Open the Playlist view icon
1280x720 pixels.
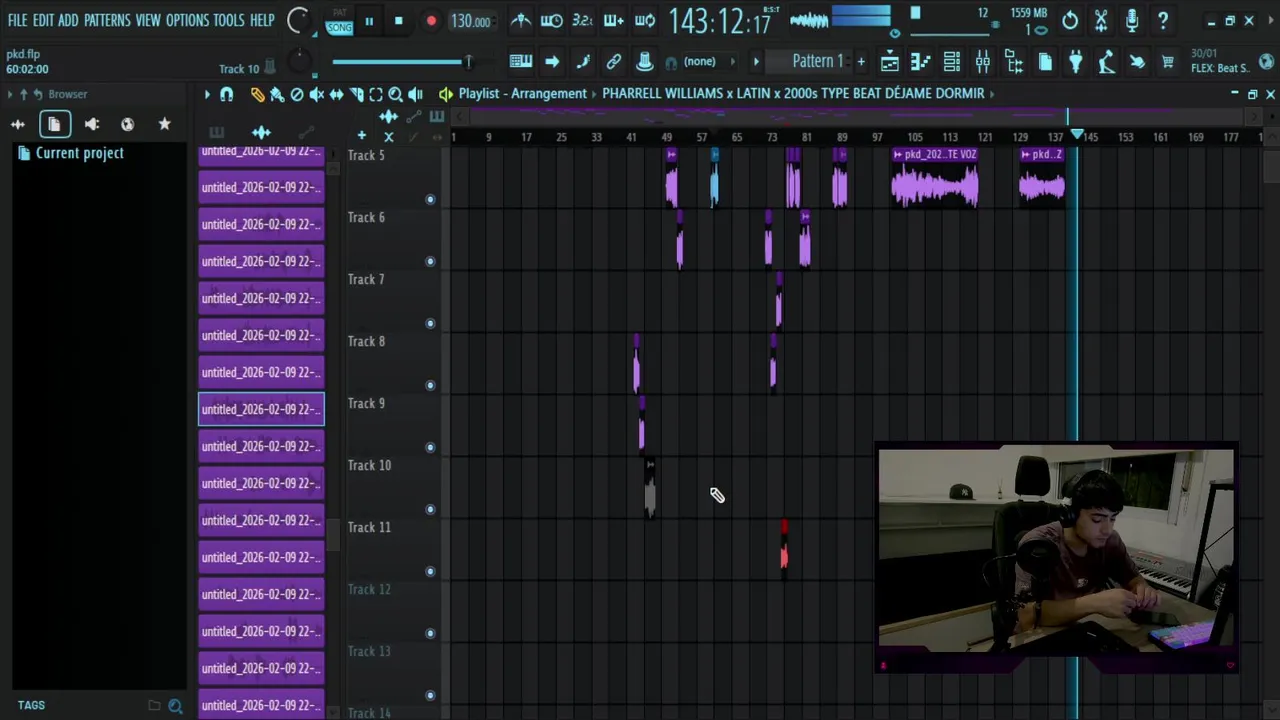pyautogui.click(x=889, y=62)
